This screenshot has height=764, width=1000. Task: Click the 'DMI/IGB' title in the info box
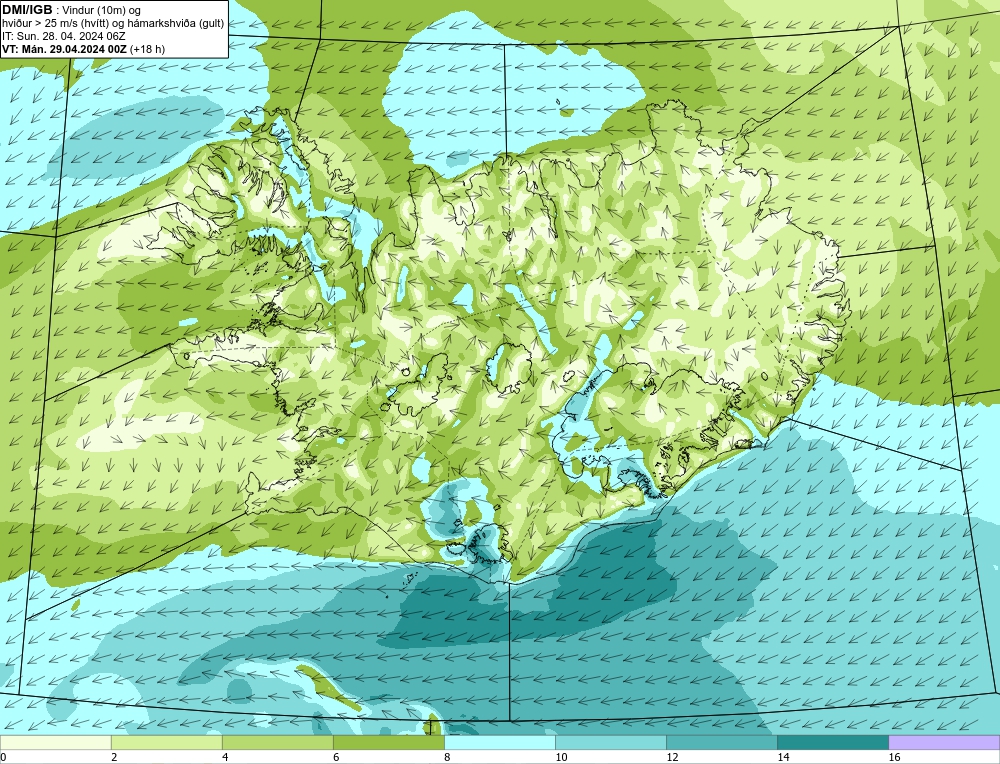27,10
